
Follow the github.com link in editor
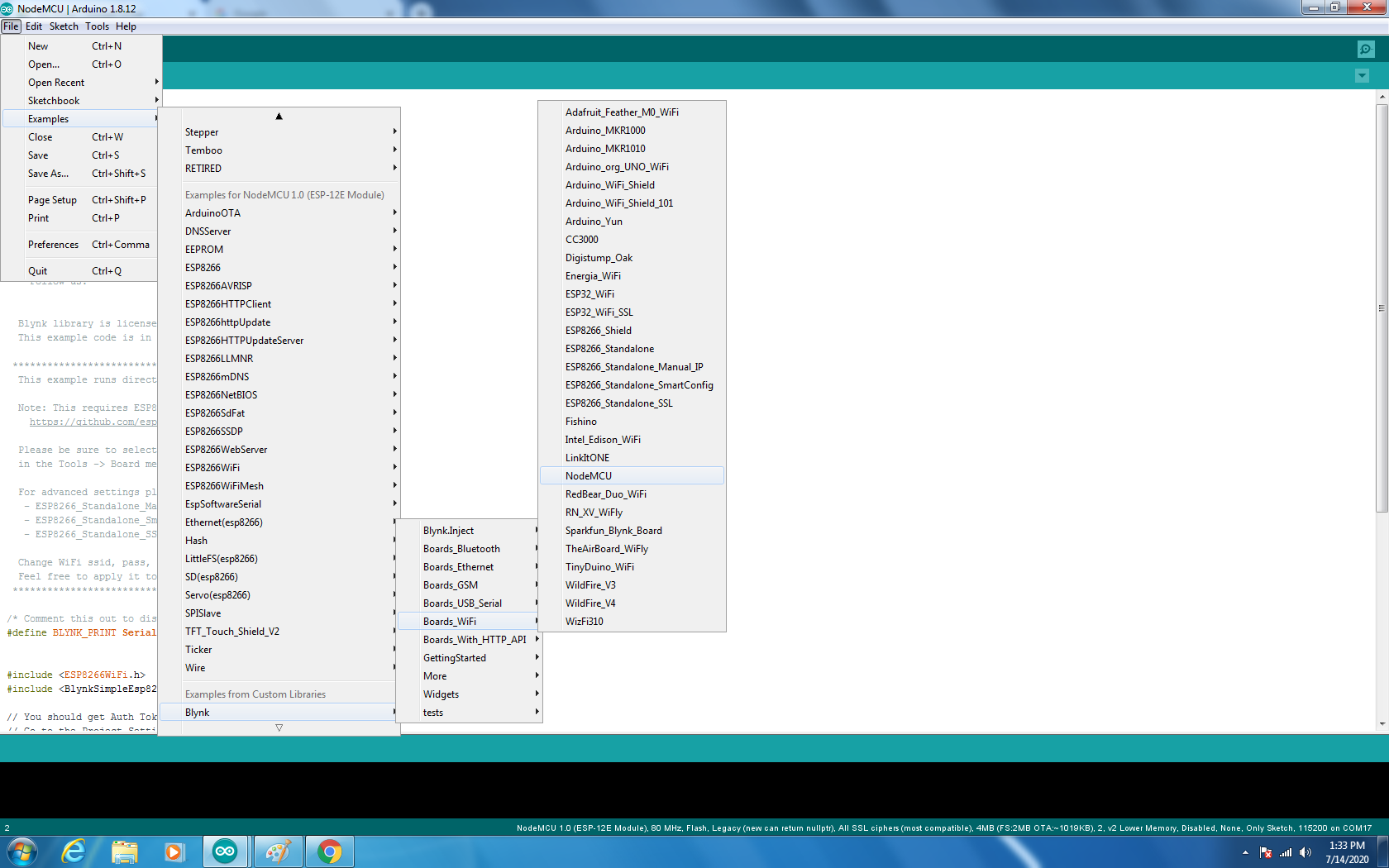tap(93, 422)
